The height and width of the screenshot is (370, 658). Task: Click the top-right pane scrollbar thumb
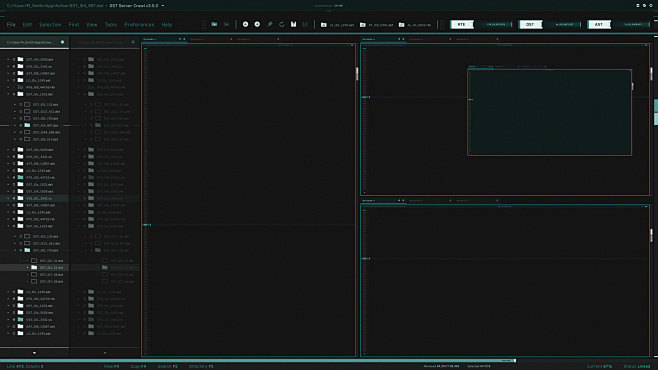(x=651, y=74)
